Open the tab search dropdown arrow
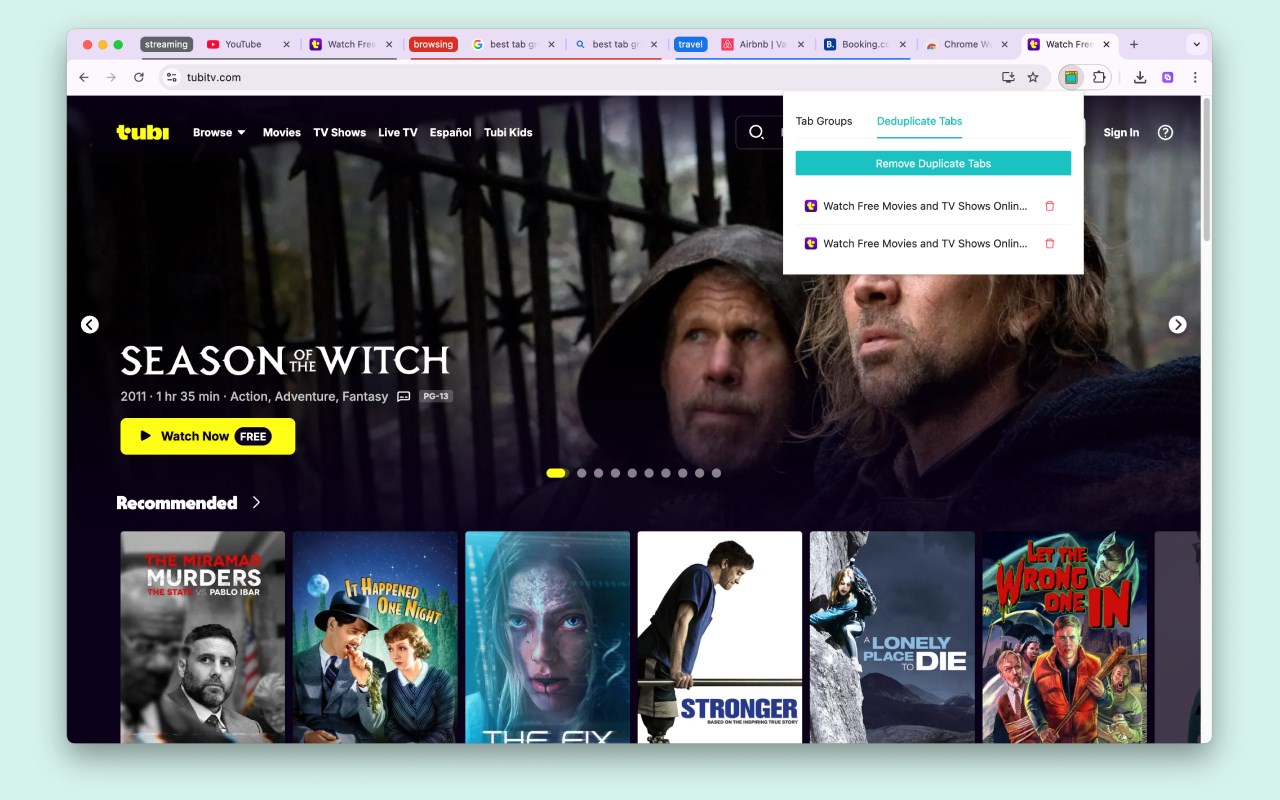 [x=1196, y=44]
